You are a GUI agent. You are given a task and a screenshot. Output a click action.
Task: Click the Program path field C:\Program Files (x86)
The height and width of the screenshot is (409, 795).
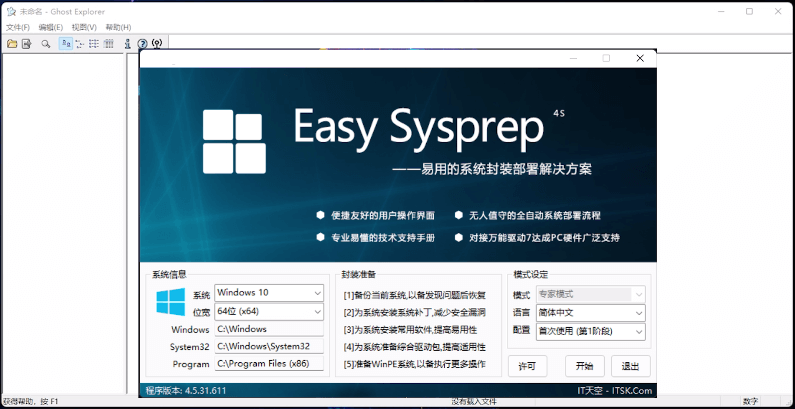(x=269, y=363)
